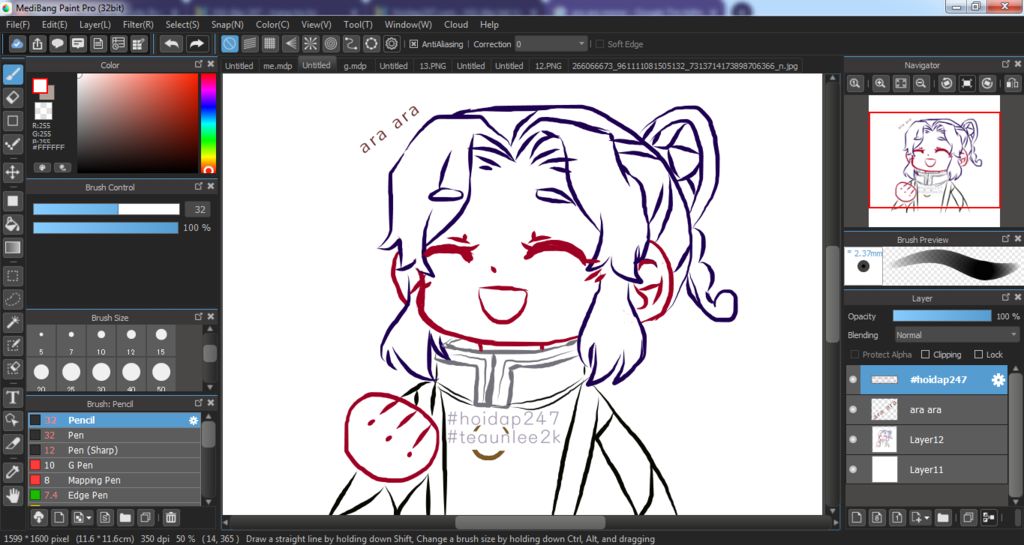
Task: Open the File menu
Action: [x=18, y=24]
